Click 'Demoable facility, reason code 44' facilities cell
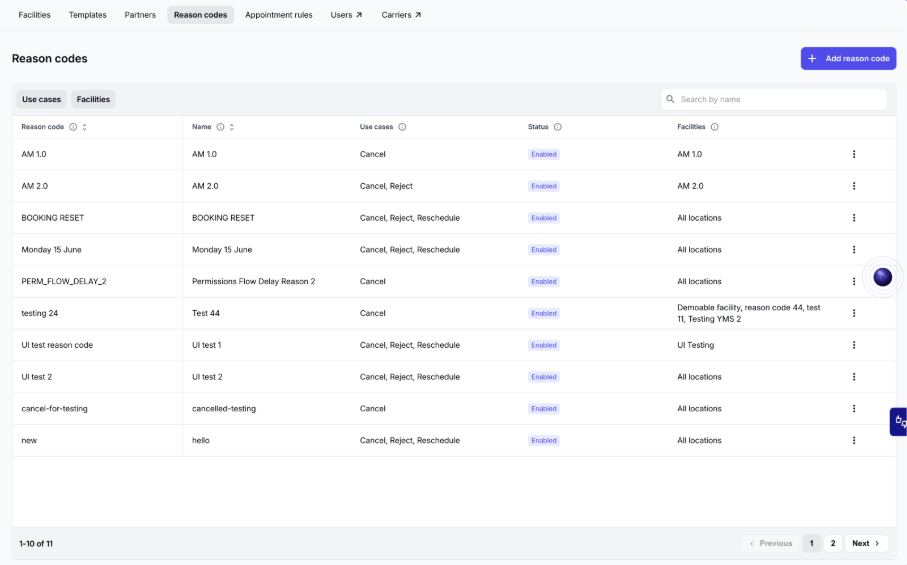 click(x=749, y=313)
